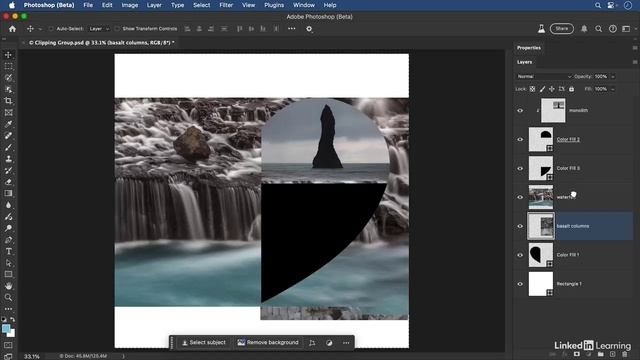The image size is (640, 360).
Task: Toggle Quick Mask mode icon
Action: pos(8,345)
